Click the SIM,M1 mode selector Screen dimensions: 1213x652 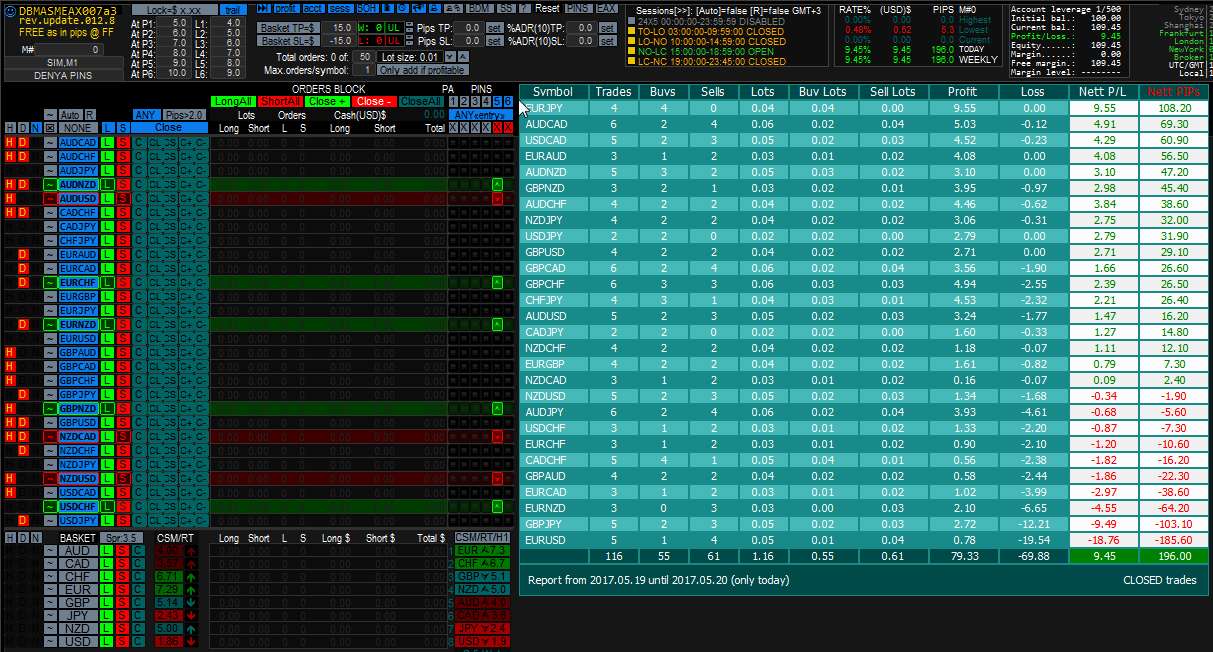point(62,62)
